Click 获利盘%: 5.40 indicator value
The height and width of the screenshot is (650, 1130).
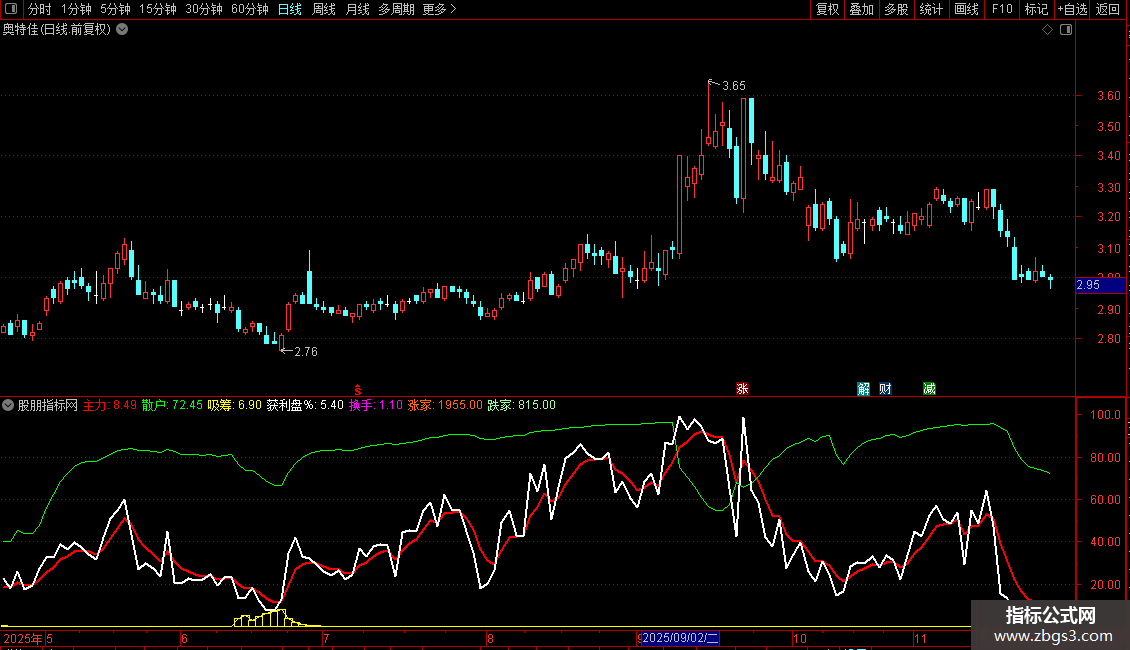point(305,405)
